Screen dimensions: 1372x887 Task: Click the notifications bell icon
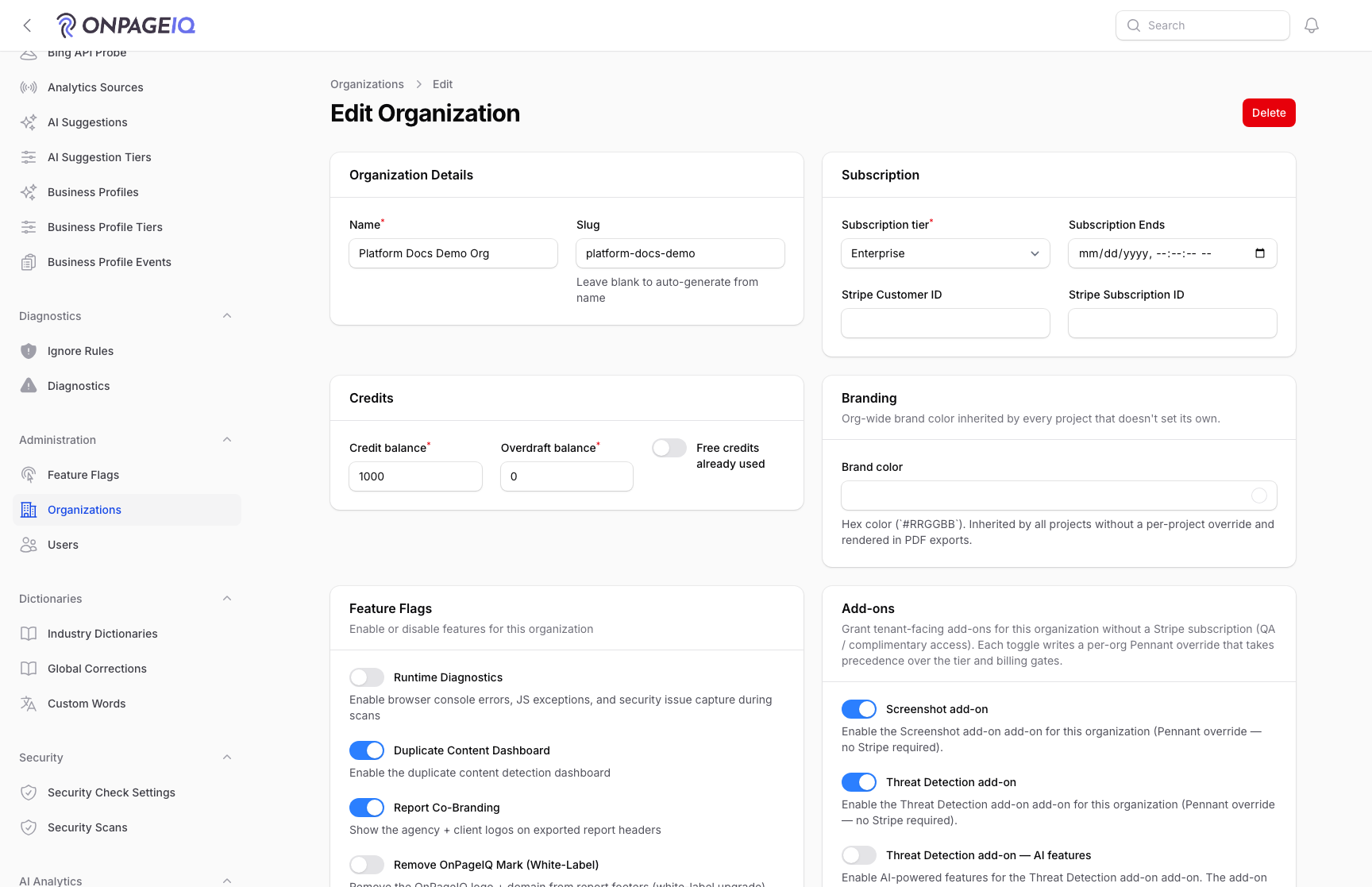click(1312, 25)
